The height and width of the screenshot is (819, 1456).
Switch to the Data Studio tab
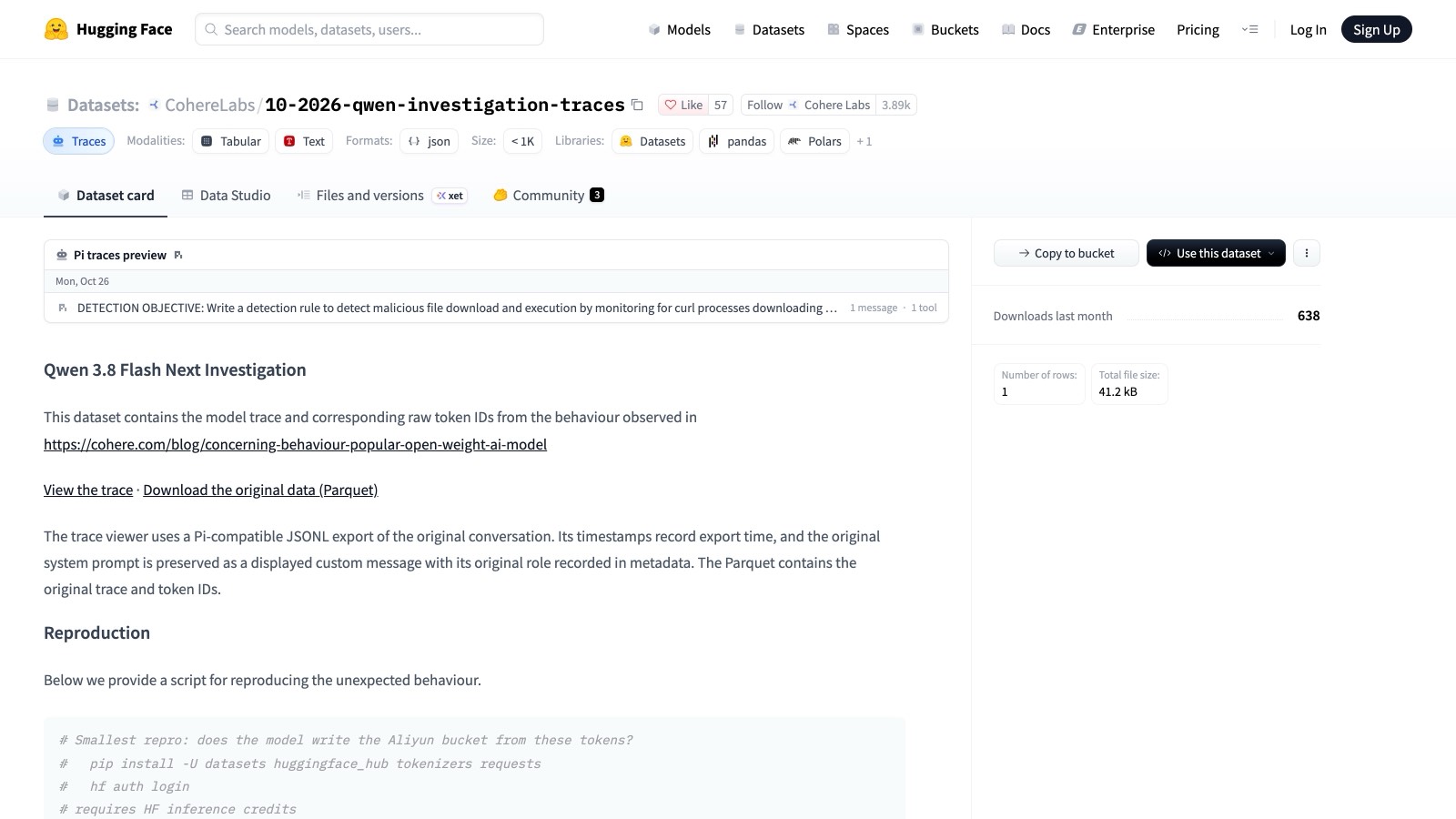(226, 195)
